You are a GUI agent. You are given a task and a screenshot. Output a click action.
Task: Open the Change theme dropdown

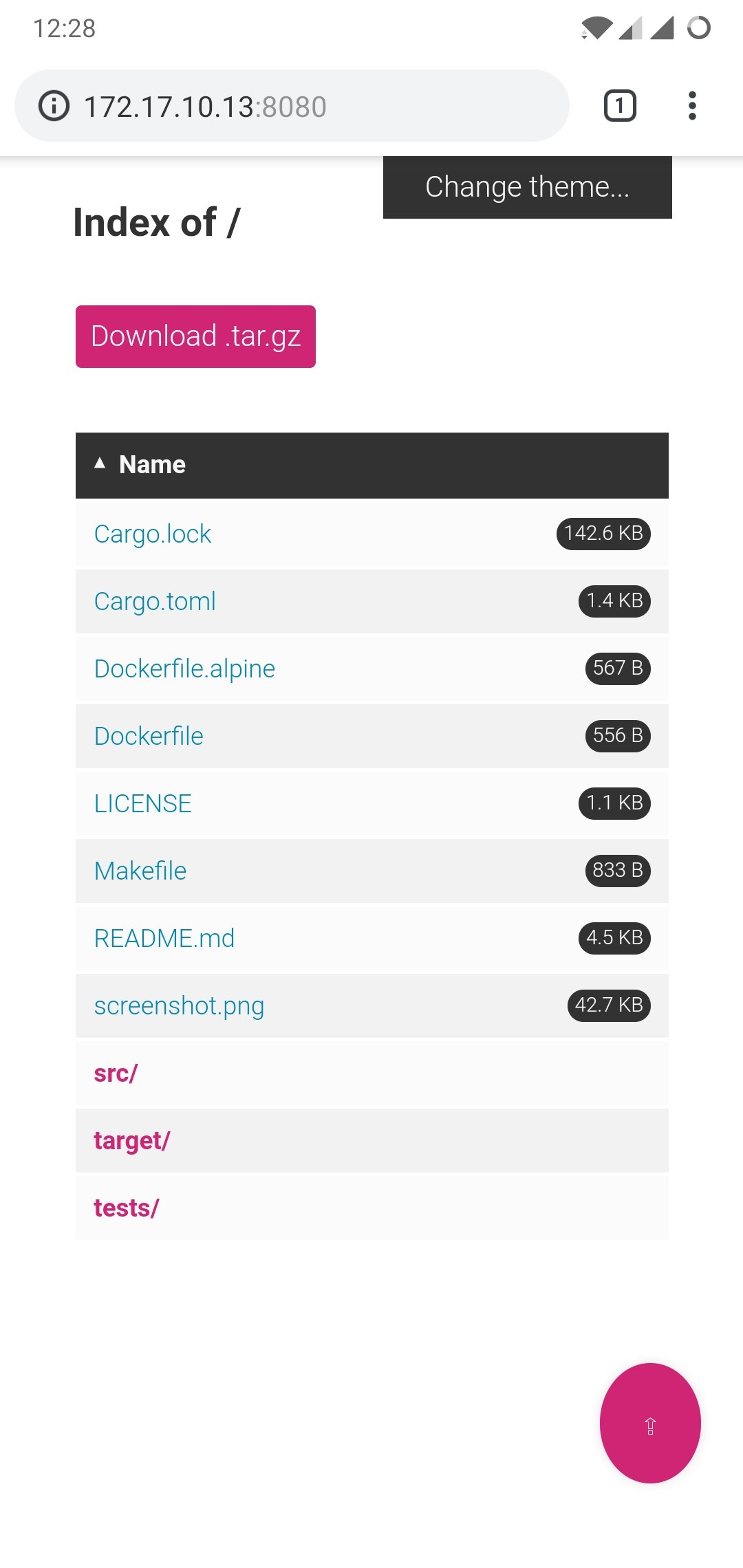(x=527, y=187)
